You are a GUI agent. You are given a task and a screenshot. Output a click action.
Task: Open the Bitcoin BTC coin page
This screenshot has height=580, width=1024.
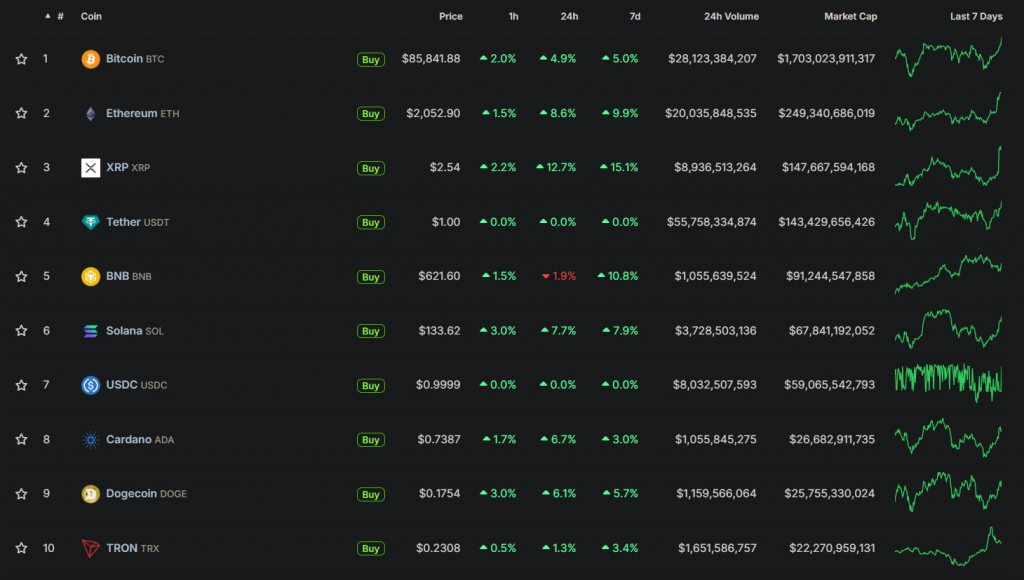135,59
